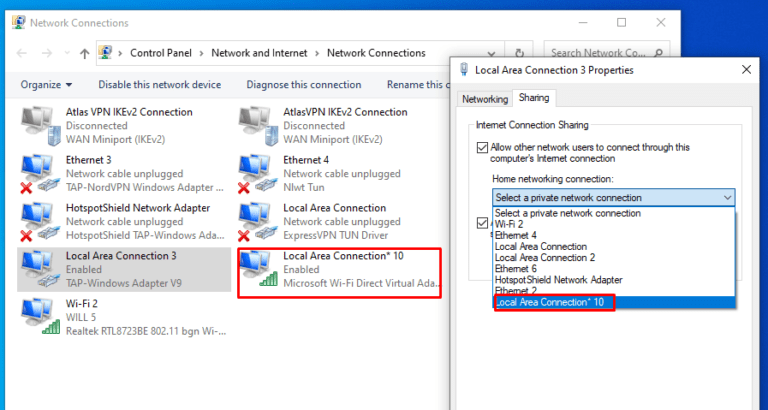Select the Sharing tab

(x=534, y=97)
